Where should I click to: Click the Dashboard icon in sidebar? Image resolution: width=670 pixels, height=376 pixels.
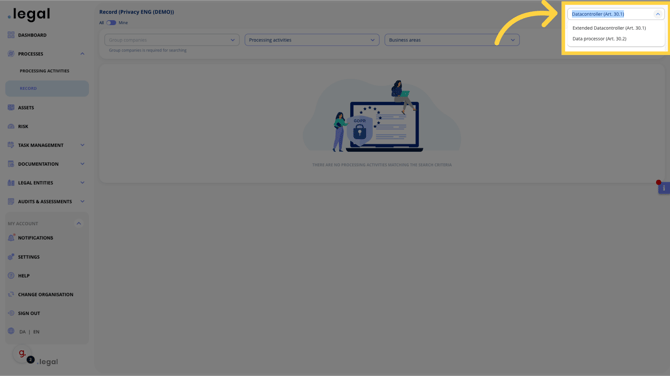(x=11, y=35)
